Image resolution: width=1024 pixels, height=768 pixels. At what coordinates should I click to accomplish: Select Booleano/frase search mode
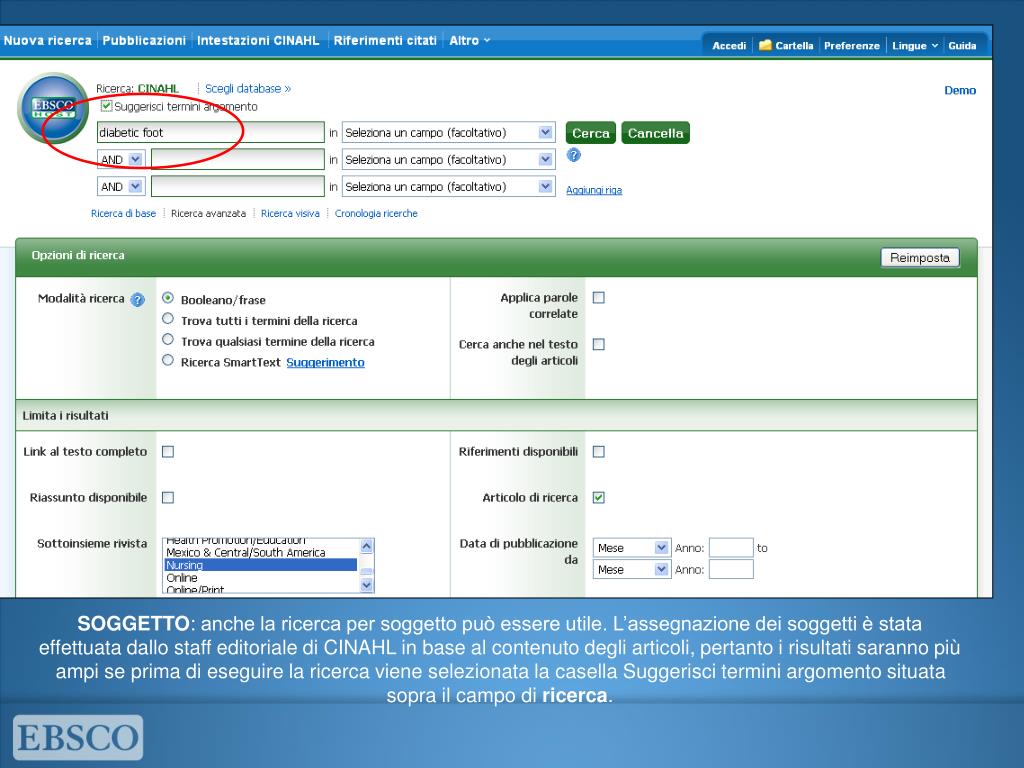(x=168, y=298)
